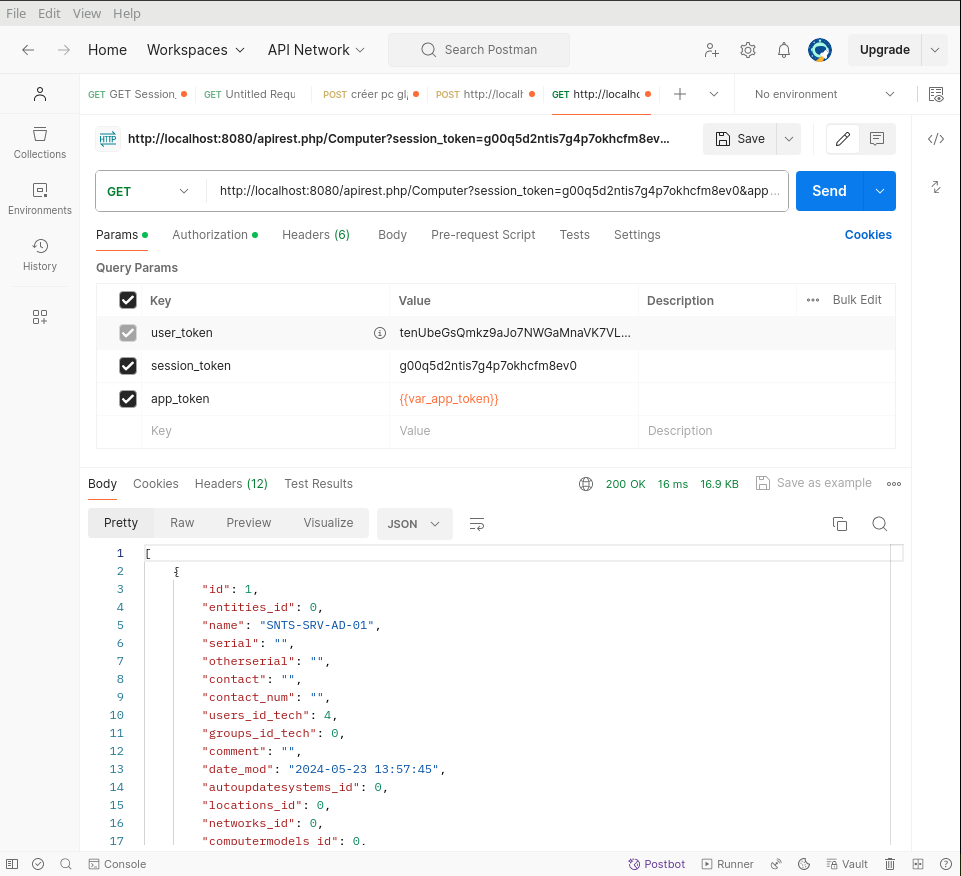Switch to the 'POST créer pc gl' request tab
The width and height of the screenshot is (961, 876).
371,94
